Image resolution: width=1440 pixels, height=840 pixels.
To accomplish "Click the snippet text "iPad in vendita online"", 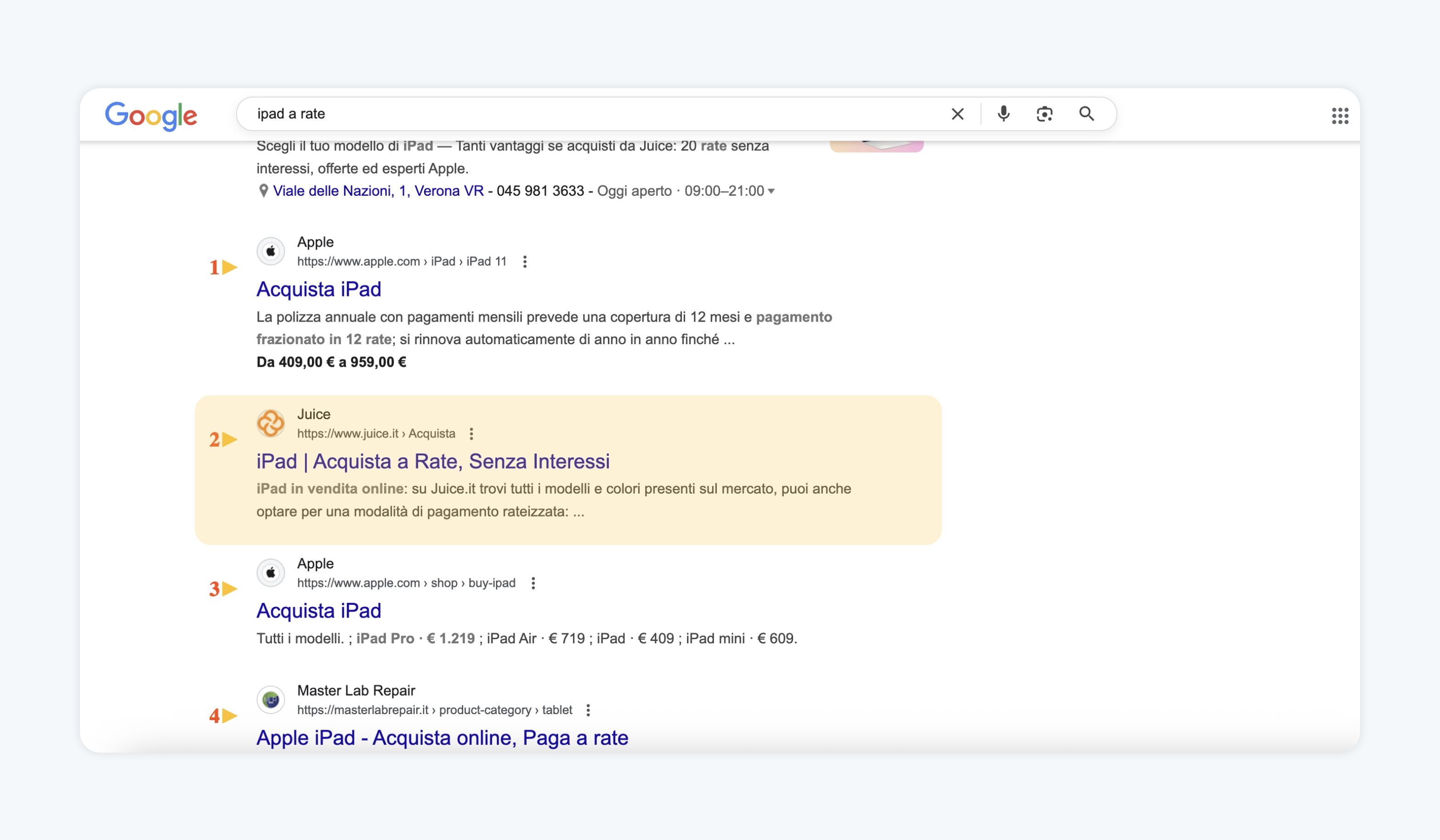I will click(x=330, y=489).
